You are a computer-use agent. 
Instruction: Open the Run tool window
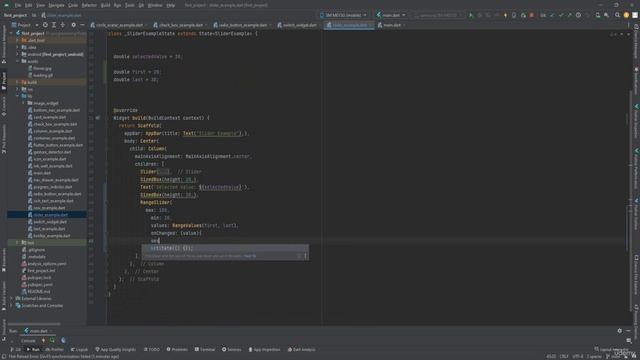click(33, 349)
